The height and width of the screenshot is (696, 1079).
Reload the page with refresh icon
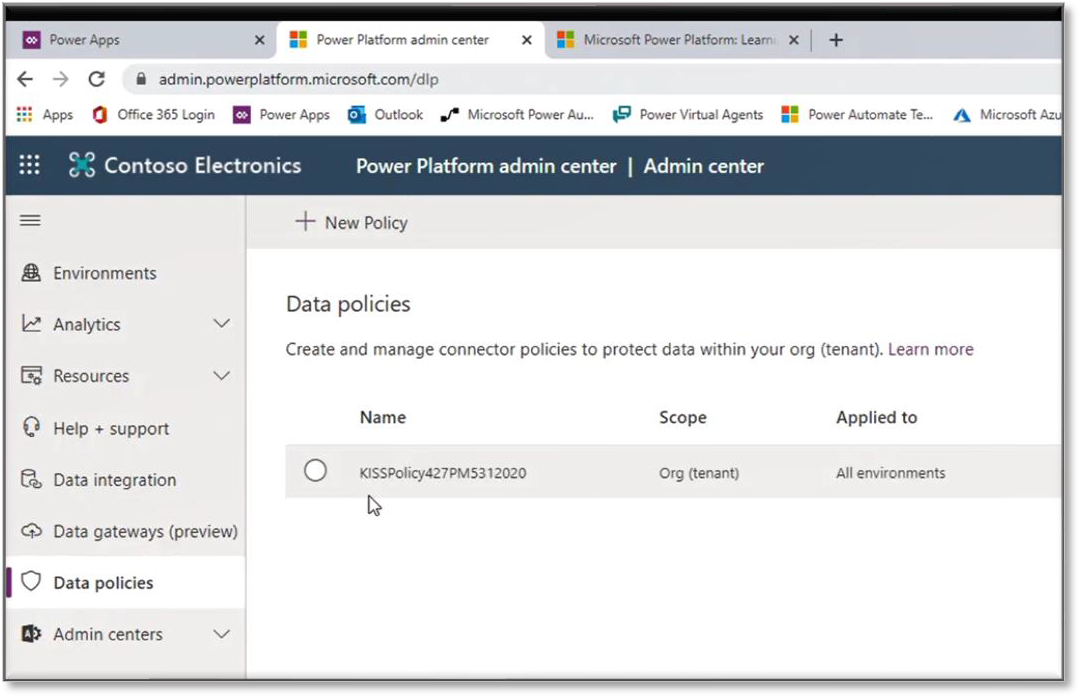tap(96, 79)
